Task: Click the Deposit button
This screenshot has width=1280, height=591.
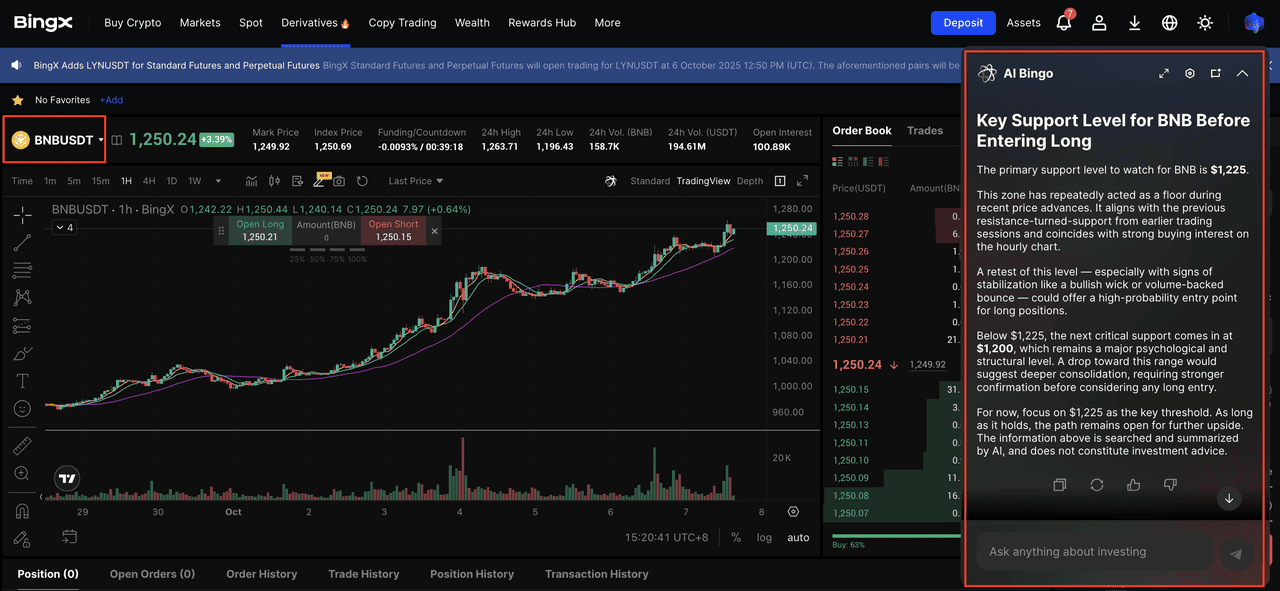Action: 963,22
